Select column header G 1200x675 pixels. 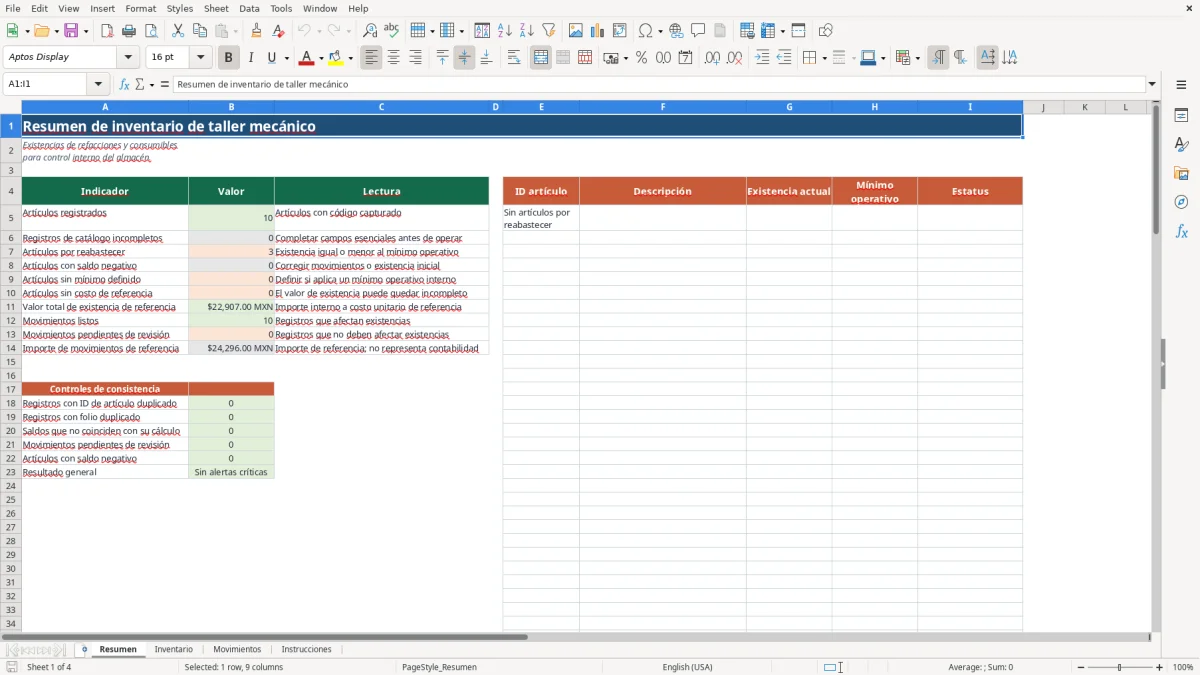coord(789,107)
